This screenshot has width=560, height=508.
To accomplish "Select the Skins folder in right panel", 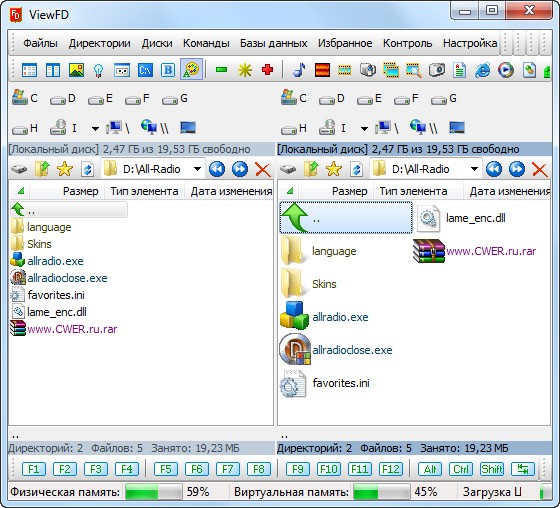I will click(309, 284).
